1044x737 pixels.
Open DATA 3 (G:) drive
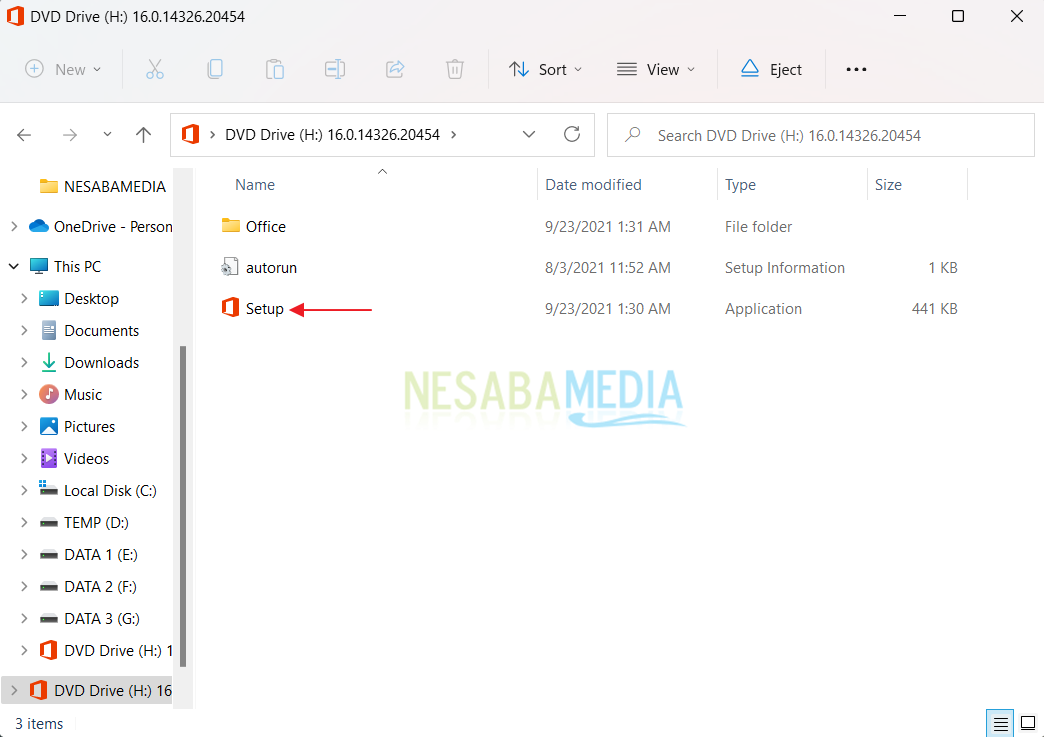tap(102, 618)
